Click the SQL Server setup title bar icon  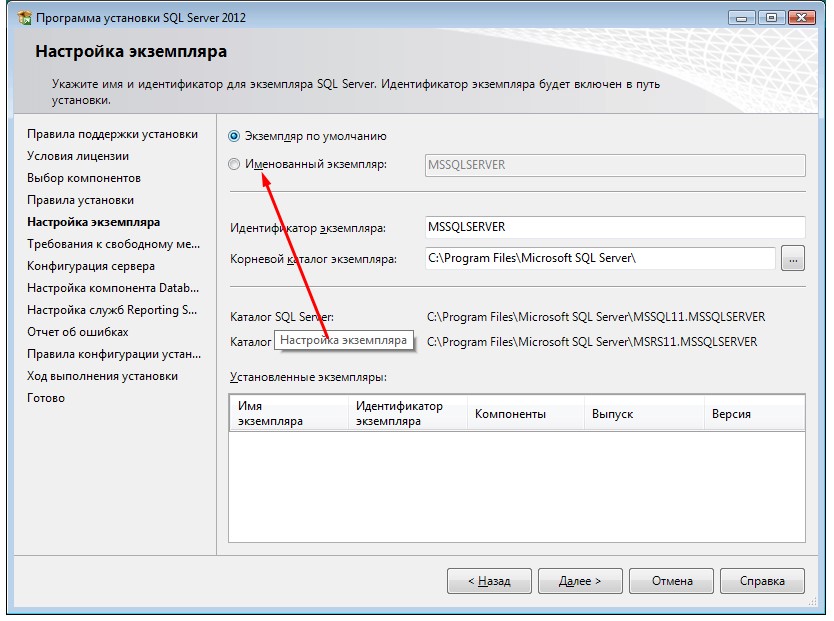[24, 18]
